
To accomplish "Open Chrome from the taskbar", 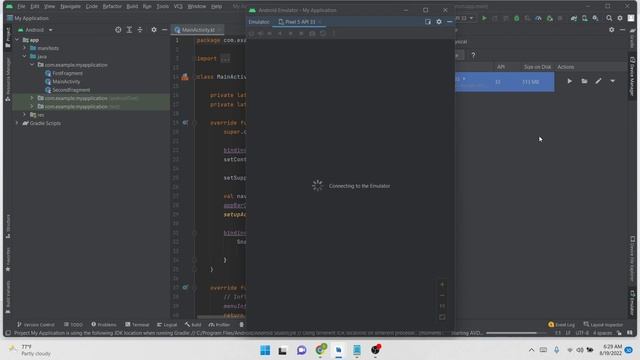I will pyautogui.click(x=321, y=350).
